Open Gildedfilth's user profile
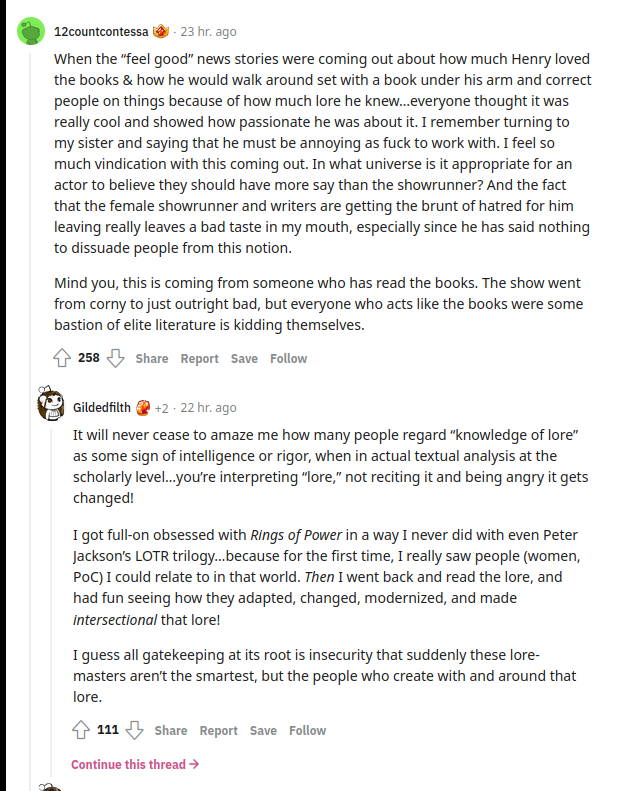634x791 pixels. coord(102,407)
